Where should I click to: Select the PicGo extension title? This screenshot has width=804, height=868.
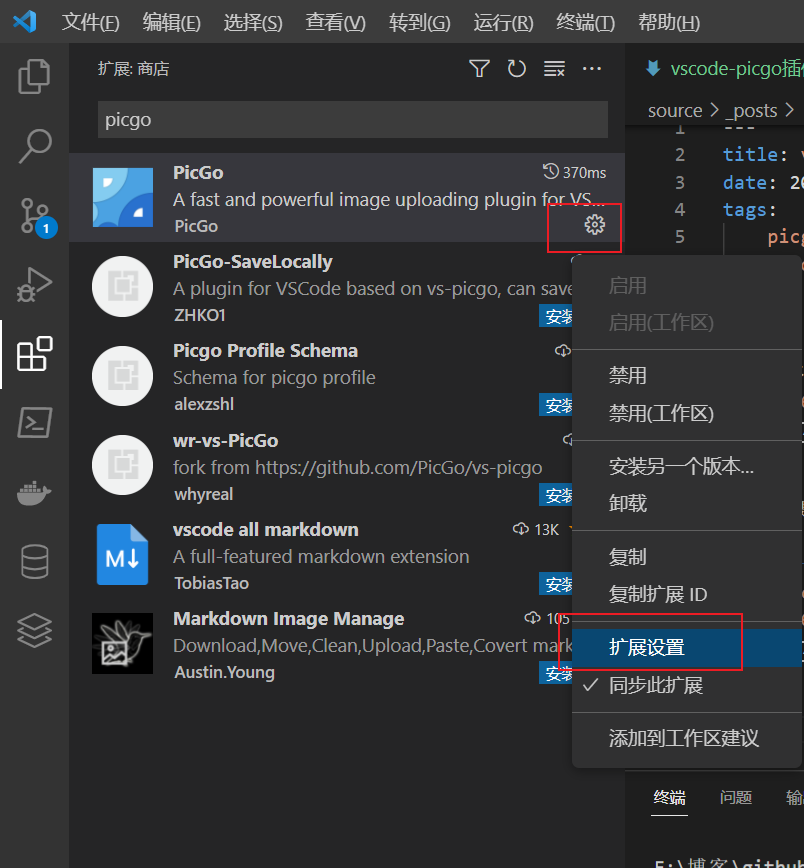point(198,173)
